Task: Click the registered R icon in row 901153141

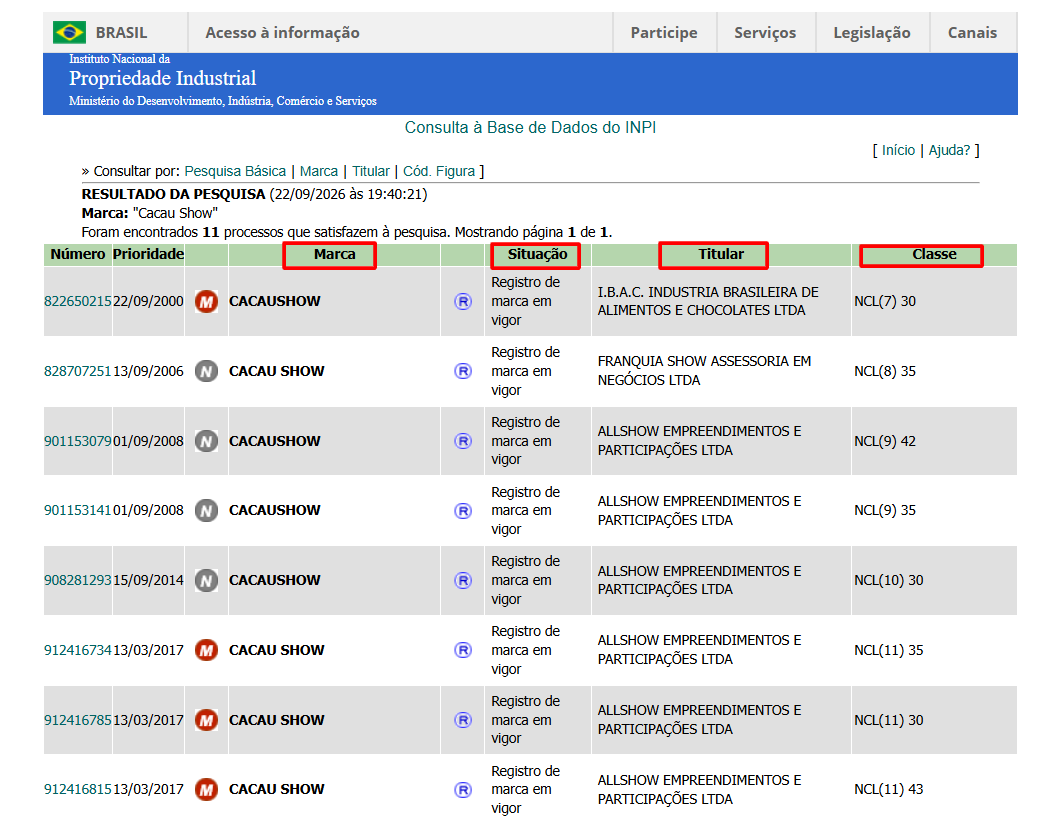Action: pos(463,511)
